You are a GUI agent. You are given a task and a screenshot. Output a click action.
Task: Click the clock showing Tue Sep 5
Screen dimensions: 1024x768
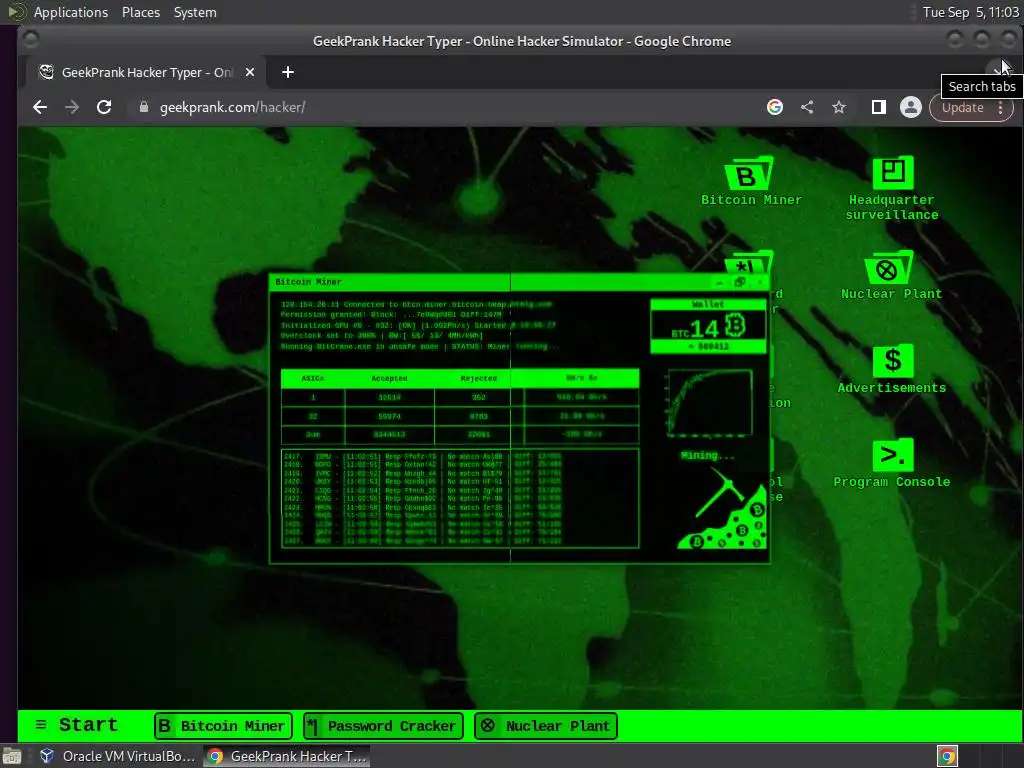970,12
